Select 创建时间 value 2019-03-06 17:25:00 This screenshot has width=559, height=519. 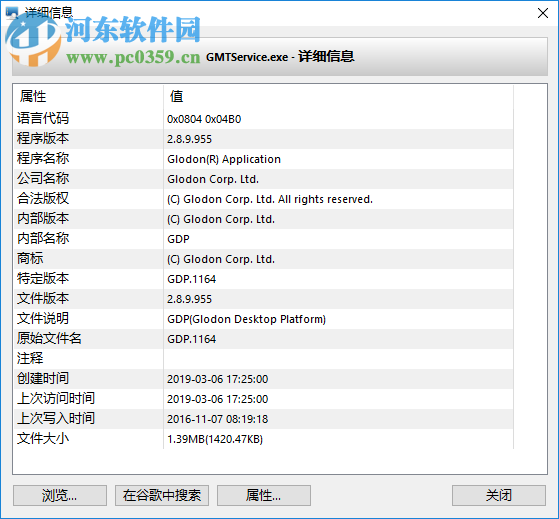click(x=217, y=379)
